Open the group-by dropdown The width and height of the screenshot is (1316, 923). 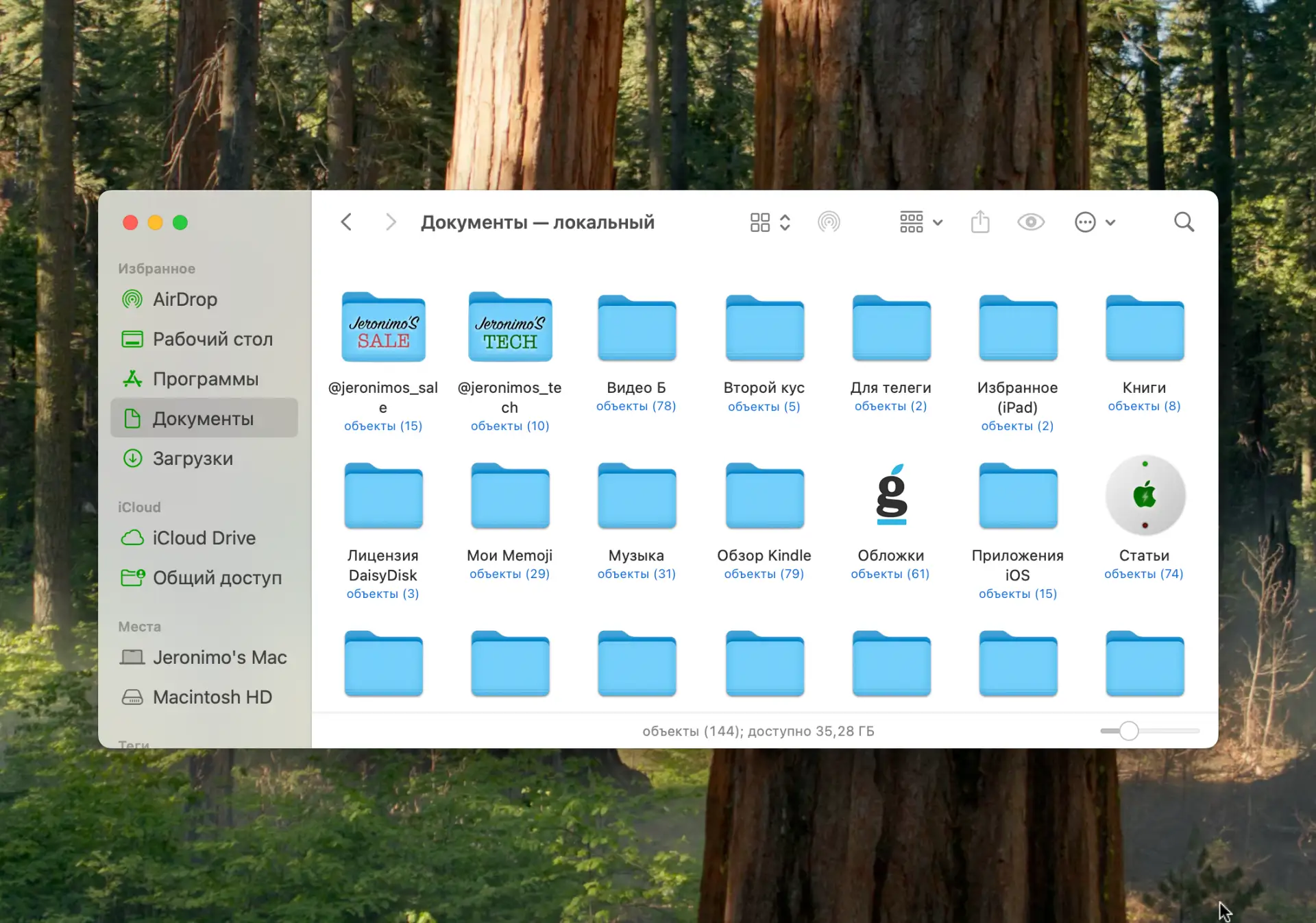(x=921, y=222)
